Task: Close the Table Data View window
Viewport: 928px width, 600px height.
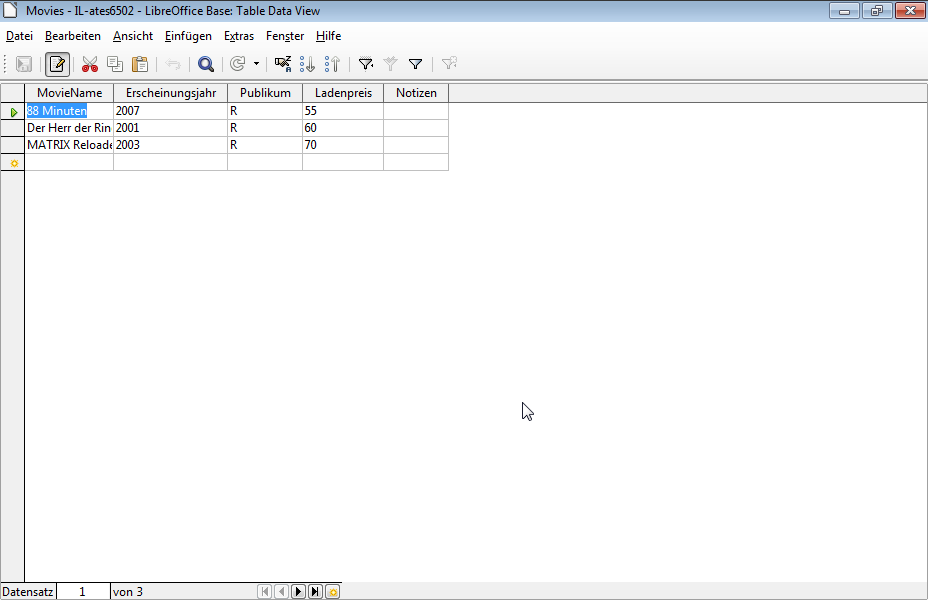Action: (910, 11)
